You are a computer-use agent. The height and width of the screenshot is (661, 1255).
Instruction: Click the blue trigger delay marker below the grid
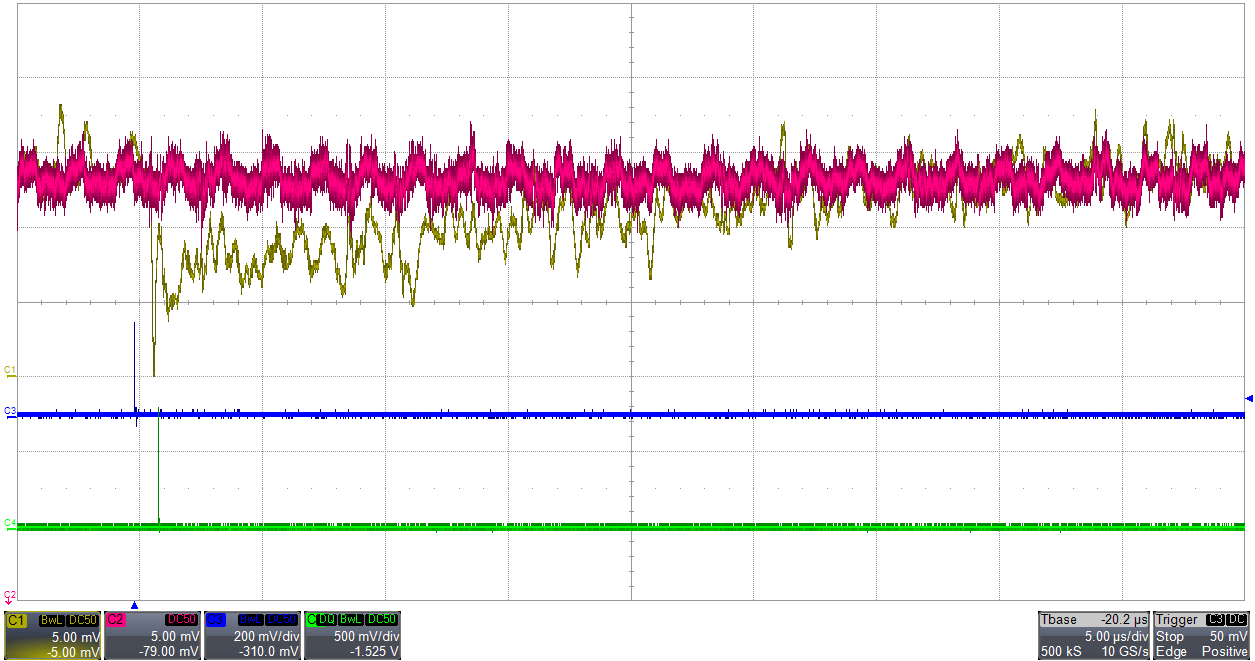[x=134, y=605]
